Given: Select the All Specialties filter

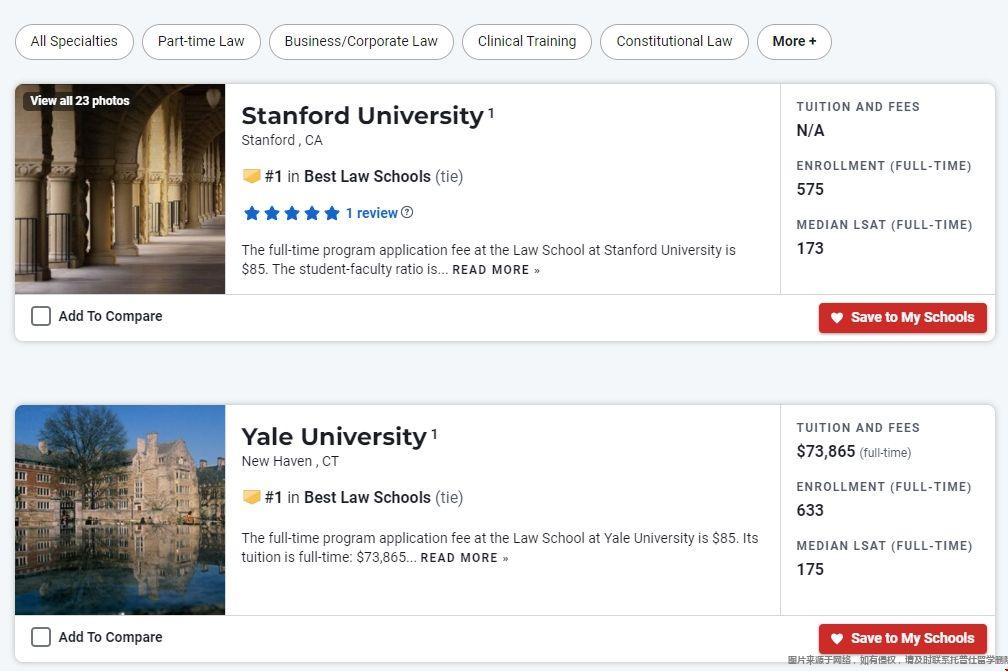Looking at the screenshot, I should pyautogui.click(x=74, y=42).
